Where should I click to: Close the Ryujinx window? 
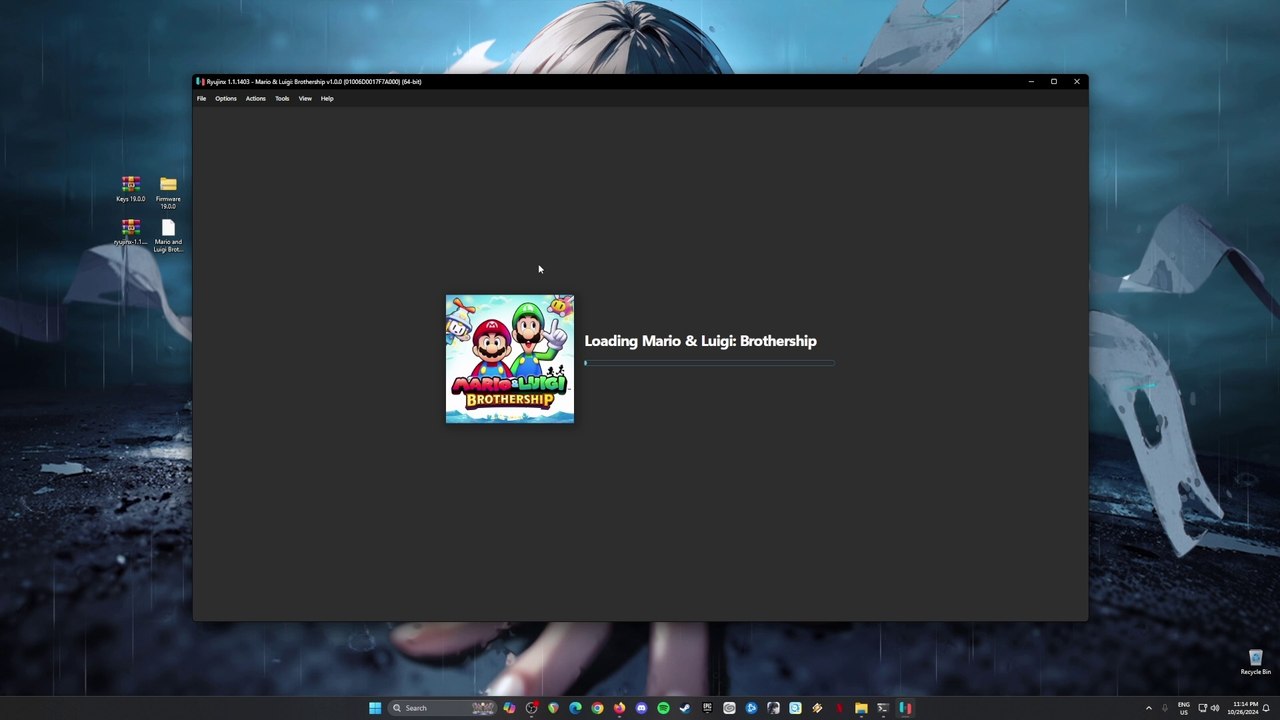(x=1077, y=82)
